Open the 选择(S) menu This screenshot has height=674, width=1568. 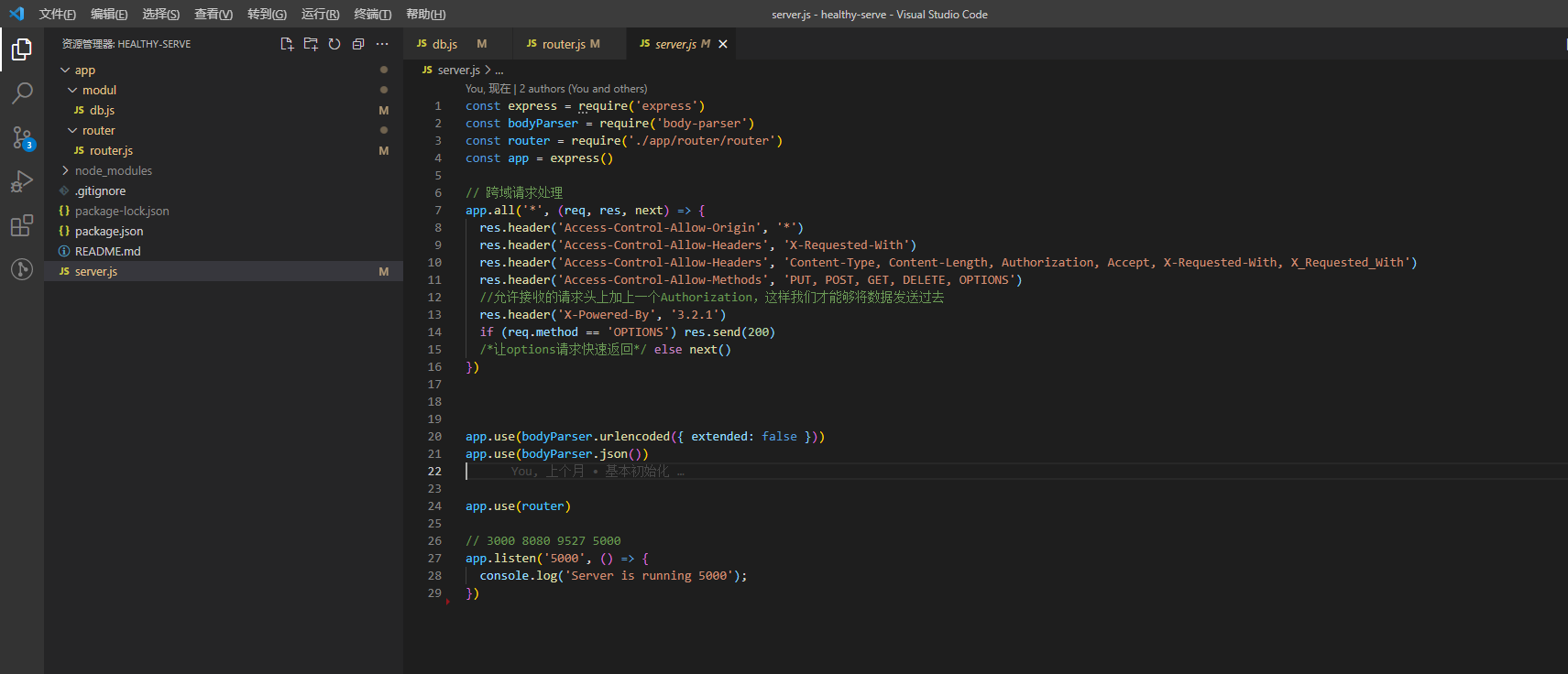161,14
